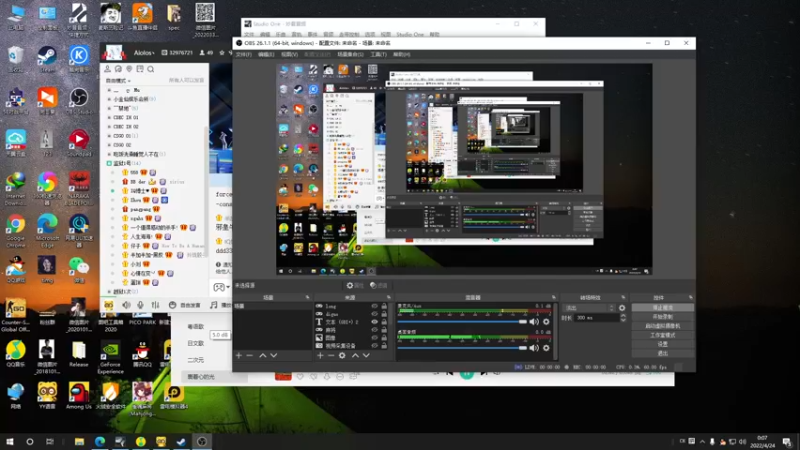800x450 pixels.
Task: Click the 启动虚拟摄像机 button
Action: (x=662, y=326)
